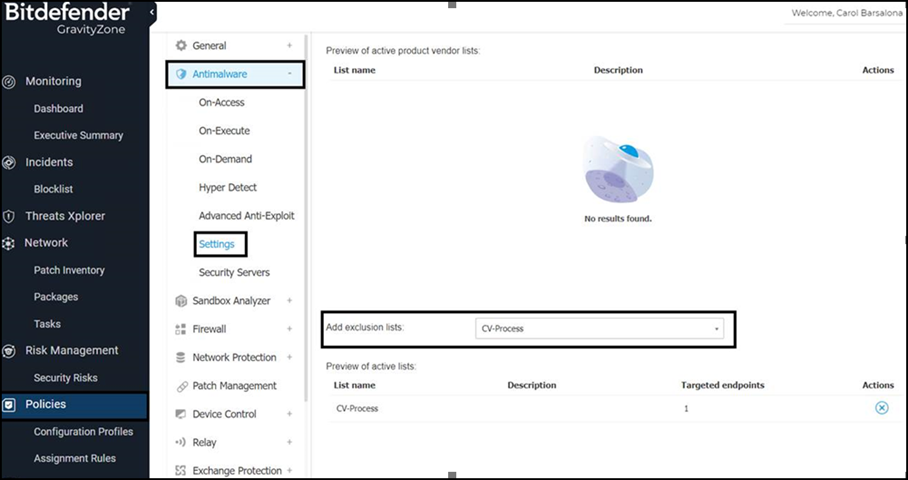Click the policy menu vertical scrollbar
This screenshot has width=908, height=480.
(x=306, y=200)
